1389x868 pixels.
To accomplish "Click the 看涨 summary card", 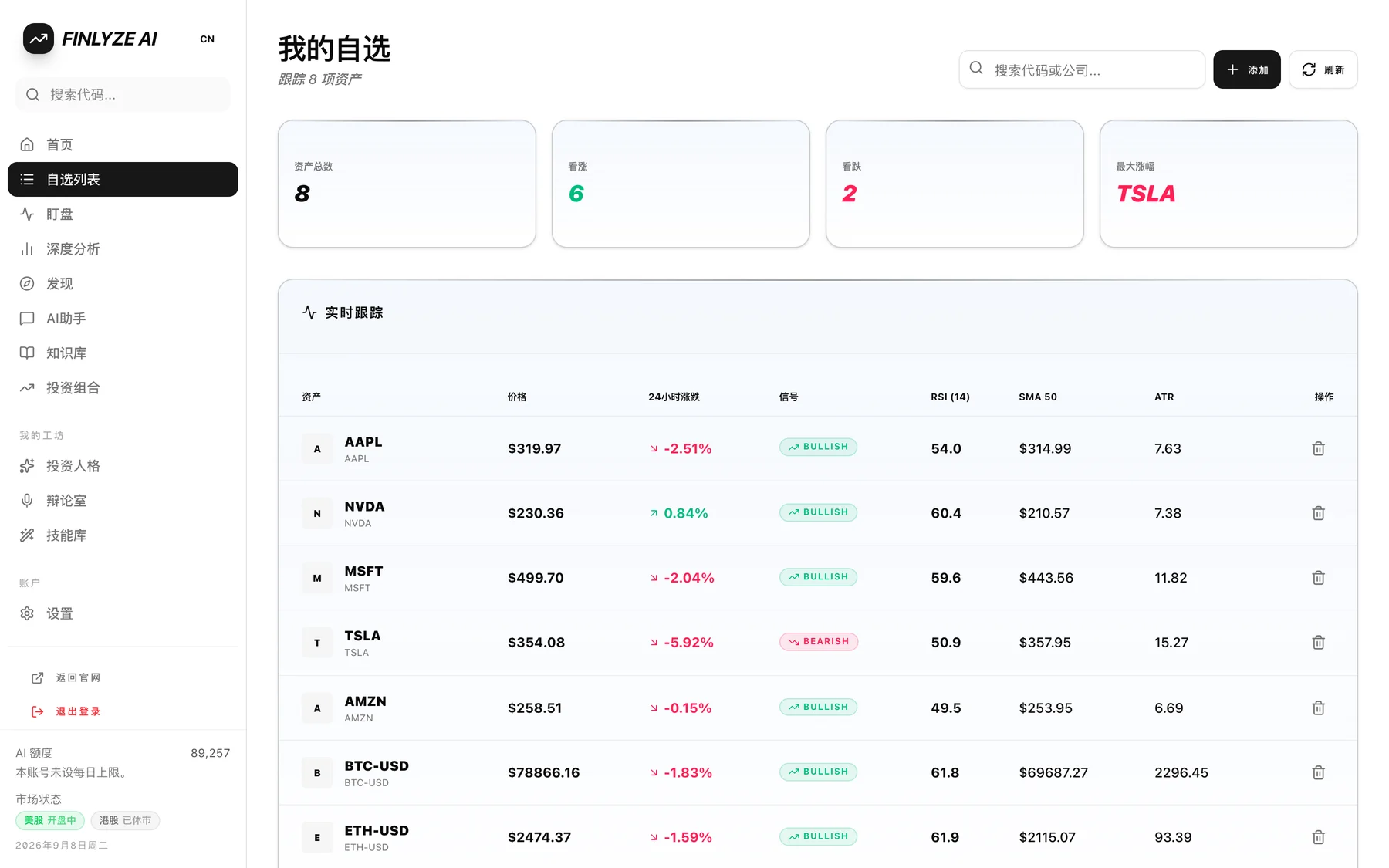I will tap(681, 184).
